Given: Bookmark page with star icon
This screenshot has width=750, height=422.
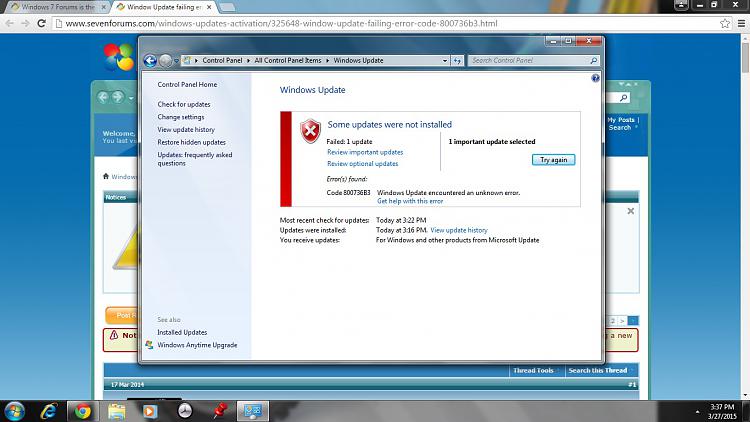Looking at the screenshot, I should pos(725,23).
